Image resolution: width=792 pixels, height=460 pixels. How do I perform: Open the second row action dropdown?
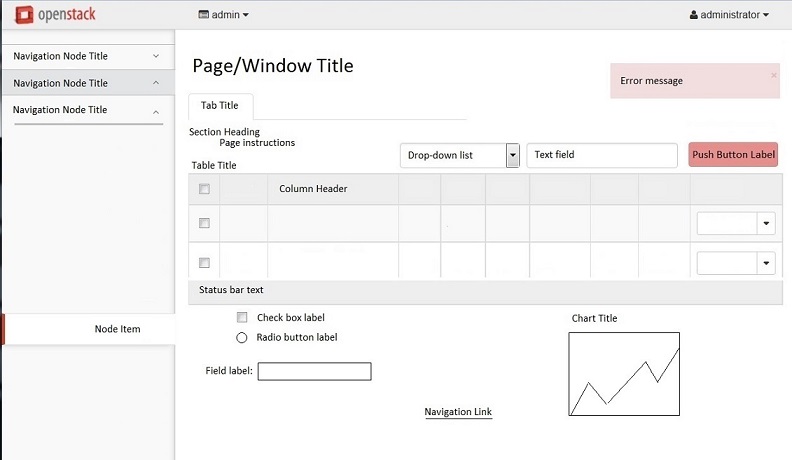click(x=766, y=263)
